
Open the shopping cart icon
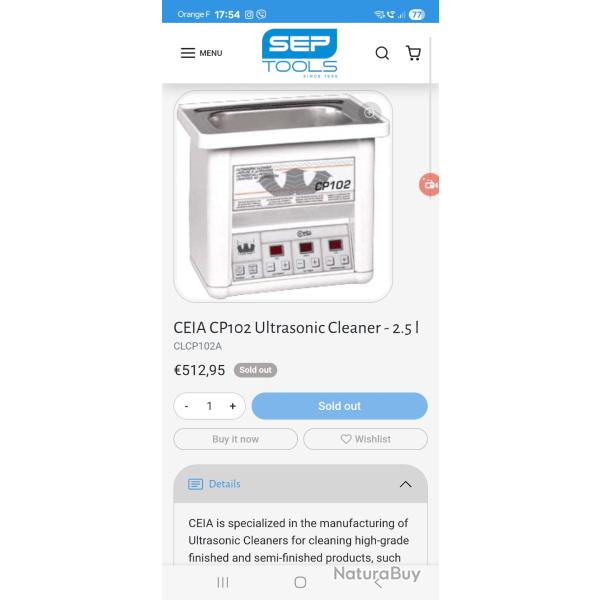[x=413, y=53]
